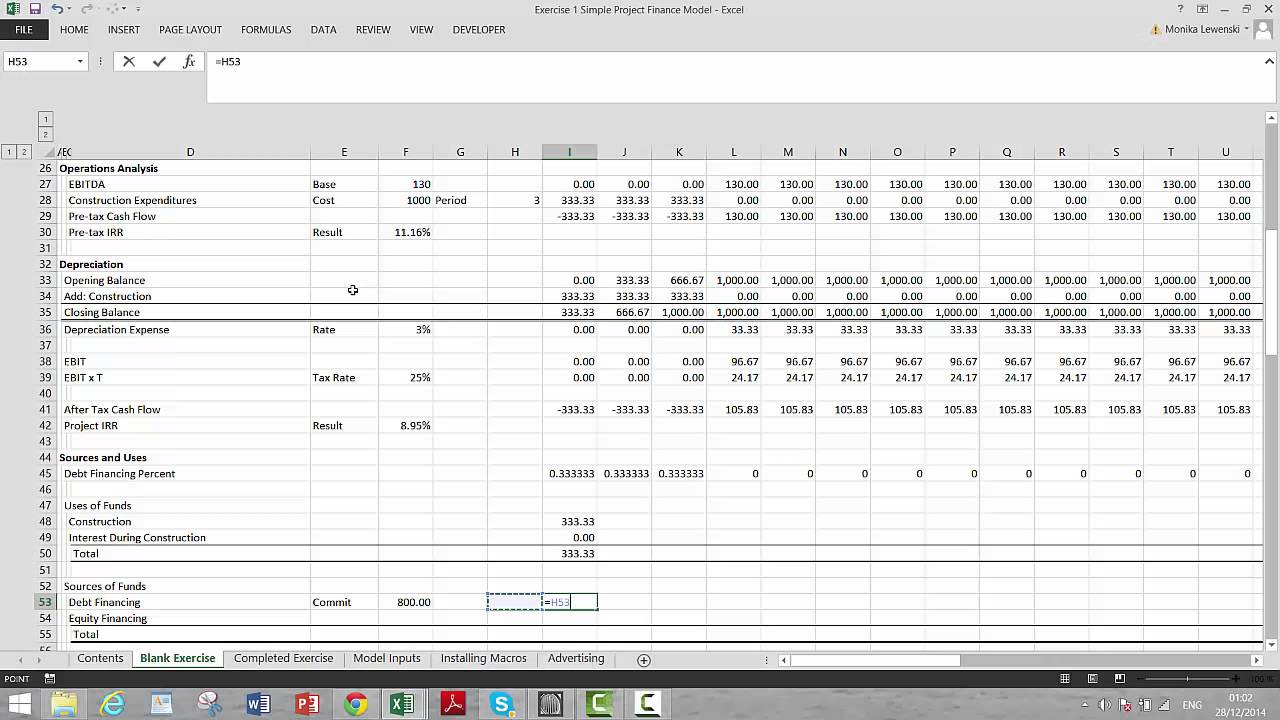This screenshot has height=720, width=1280.
Task: Show row outline level 2
Action: (25, 152)
